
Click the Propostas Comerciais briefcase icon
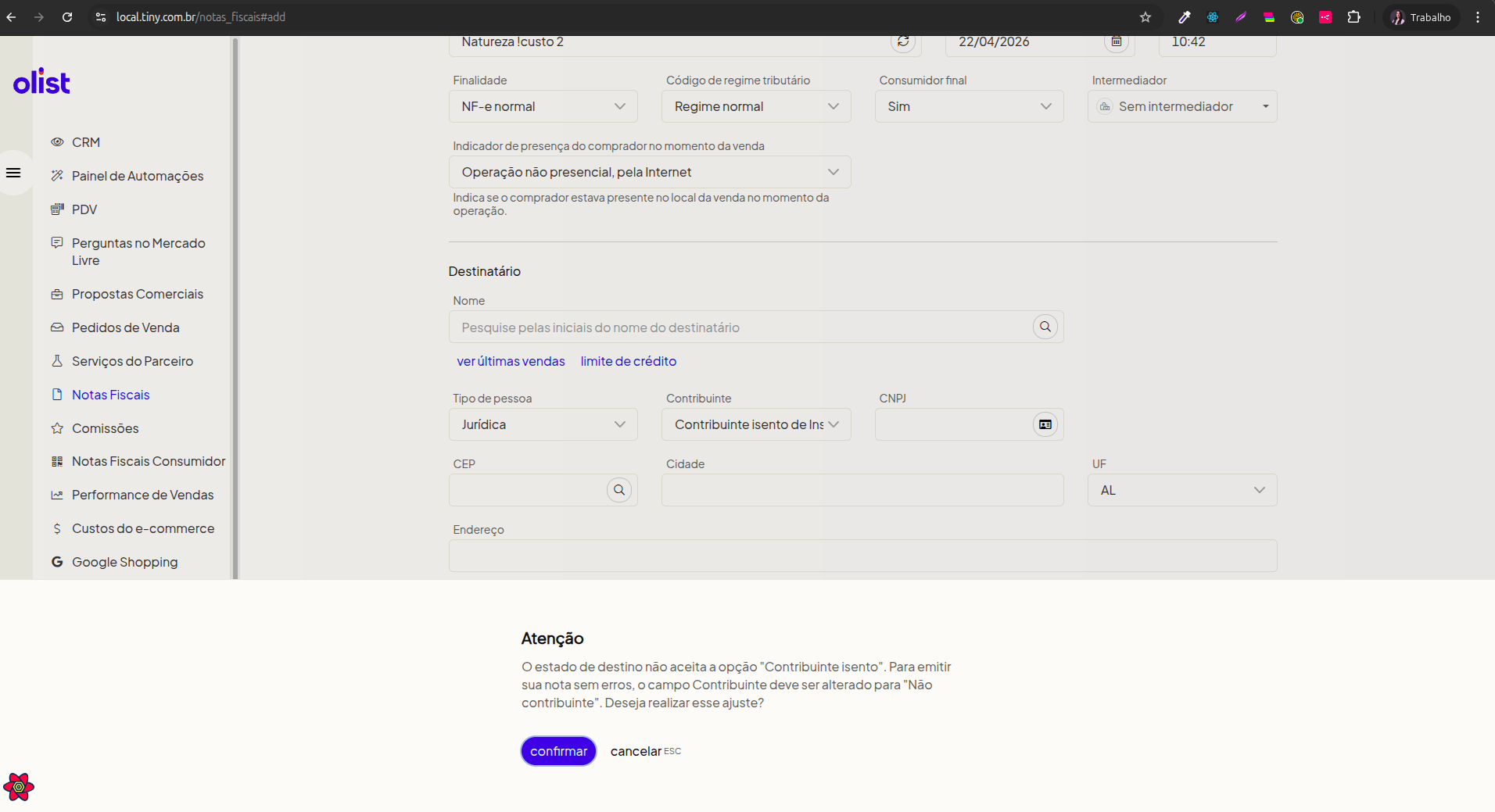point(57,294)
